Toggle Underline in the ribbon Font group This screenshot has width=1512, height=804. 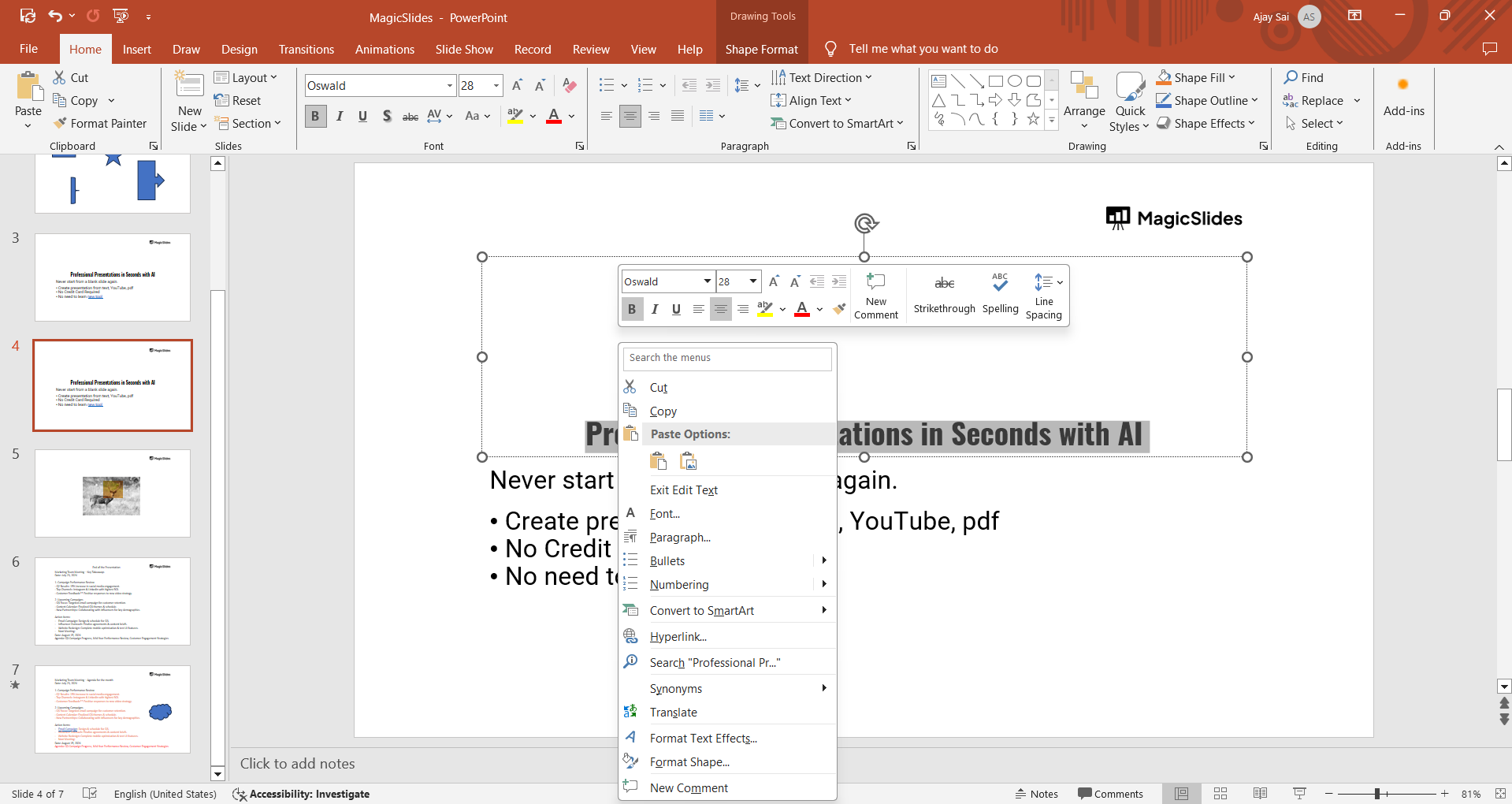(x=362, y=117)
